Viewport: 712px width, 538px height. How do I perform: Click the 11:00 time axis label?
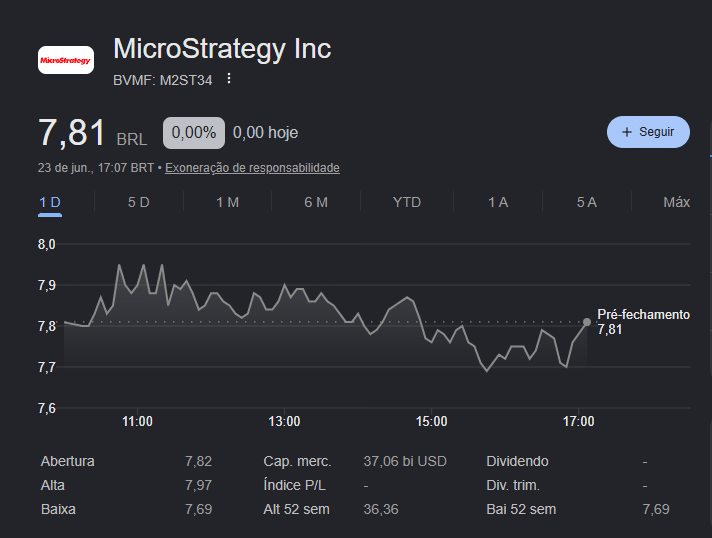[x=137, y=421]
